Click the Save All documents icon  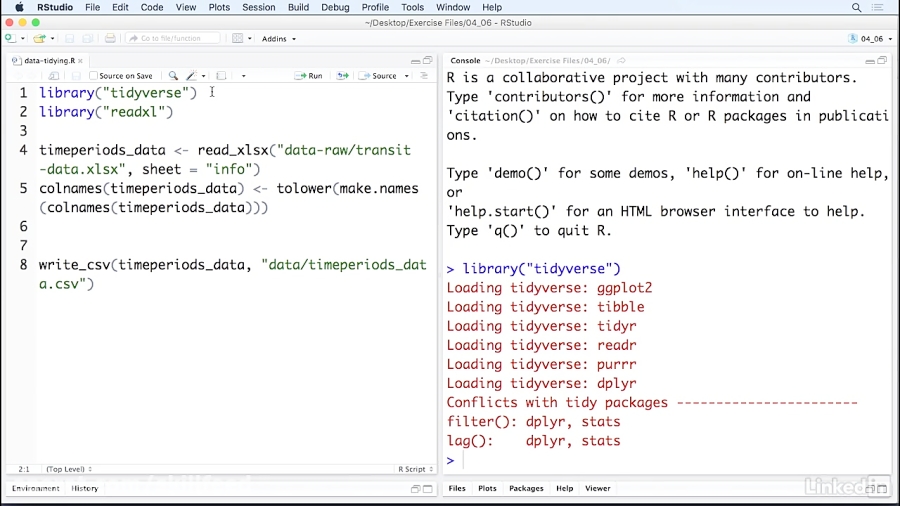pos(88,38)
